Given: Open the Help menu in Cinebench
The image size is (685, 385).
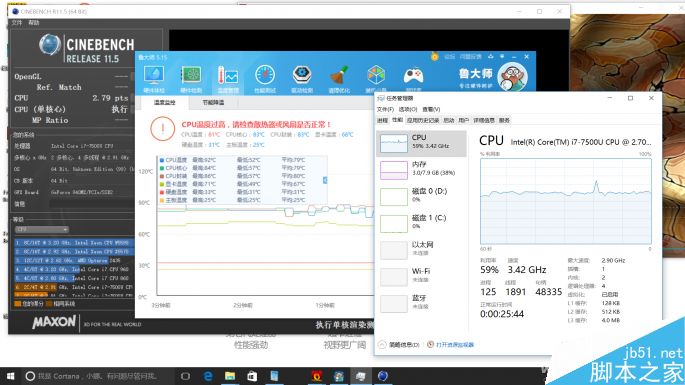Looking at the screenshot, I should coord(34,23).
